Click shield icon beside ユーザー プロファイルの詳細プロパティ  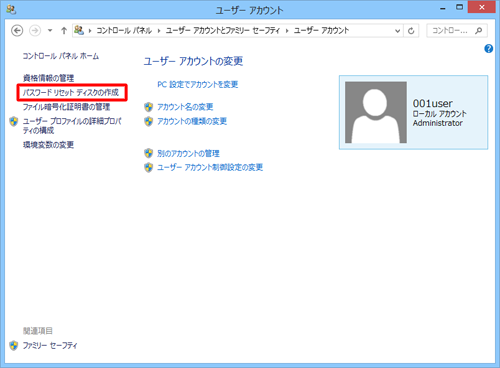pos(14,121)
